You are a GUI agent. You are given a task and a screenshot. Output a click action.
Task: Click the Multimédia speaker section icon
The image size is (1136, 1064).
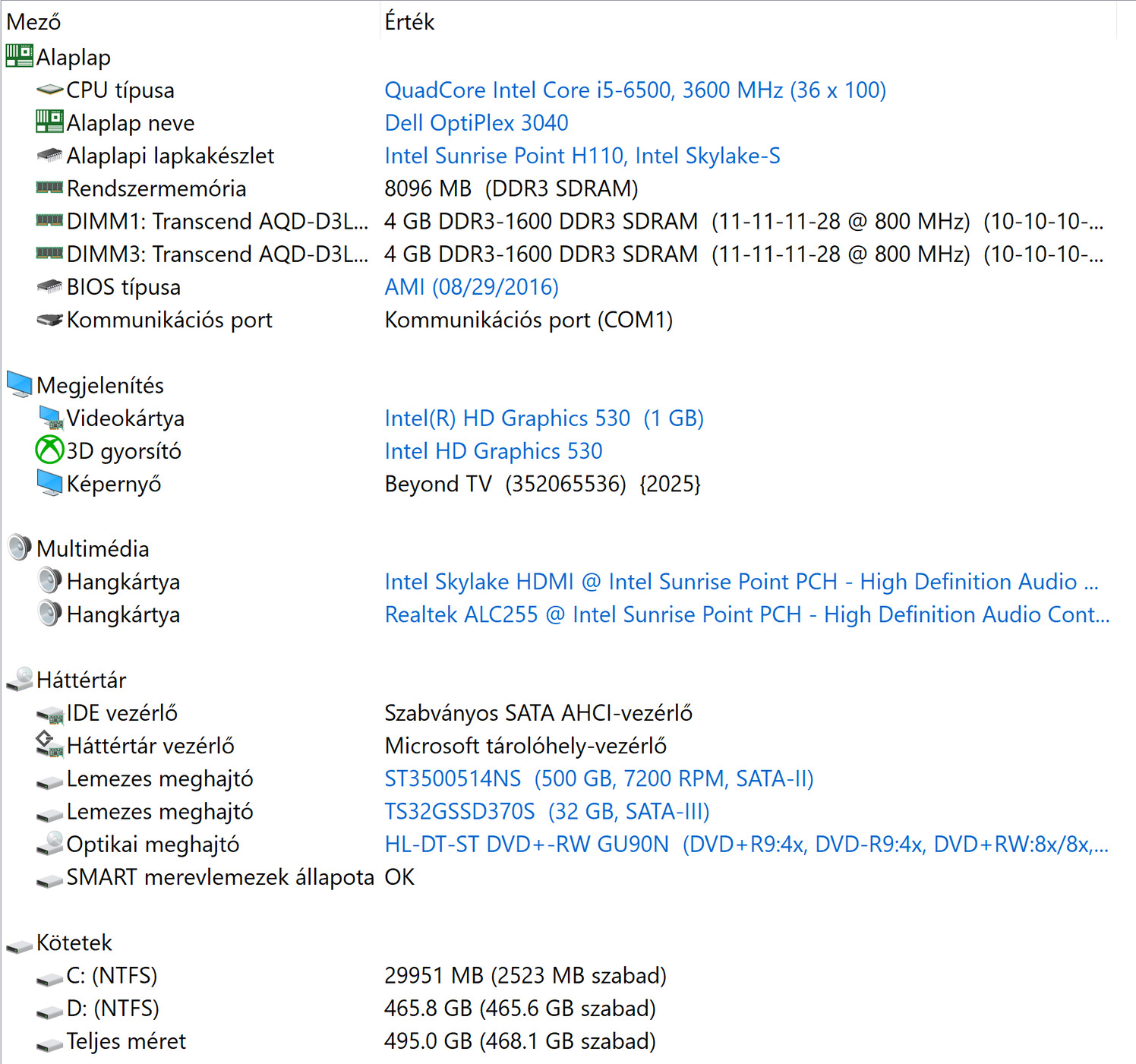(x=19, y=548)
